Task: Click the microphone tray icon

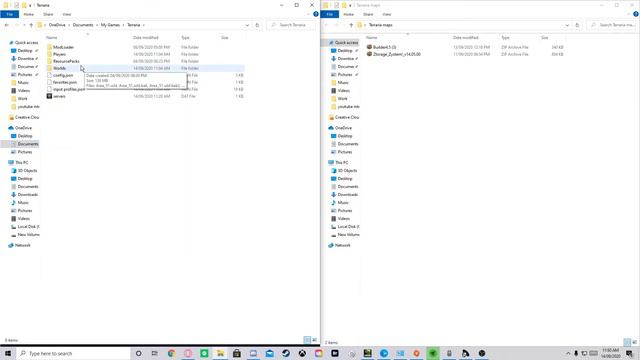Action: (x=576, y=353)
